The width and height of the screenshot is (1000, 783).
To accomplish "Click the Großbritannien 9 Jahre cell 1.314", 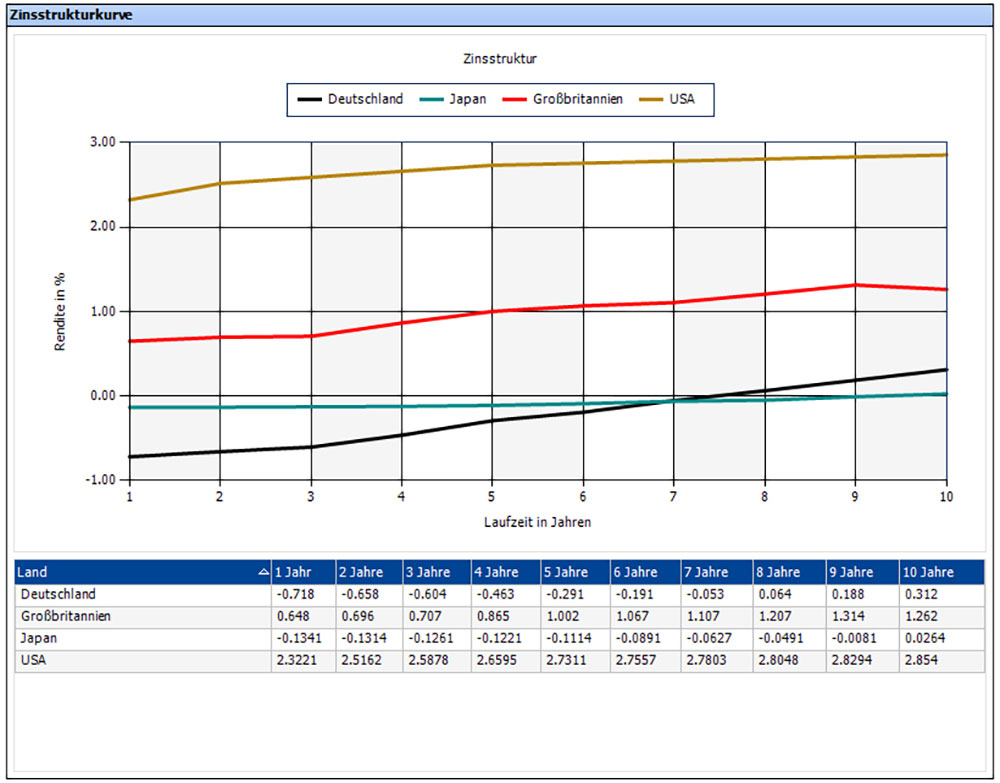I will pyautogui.click(x=848, y=617).
